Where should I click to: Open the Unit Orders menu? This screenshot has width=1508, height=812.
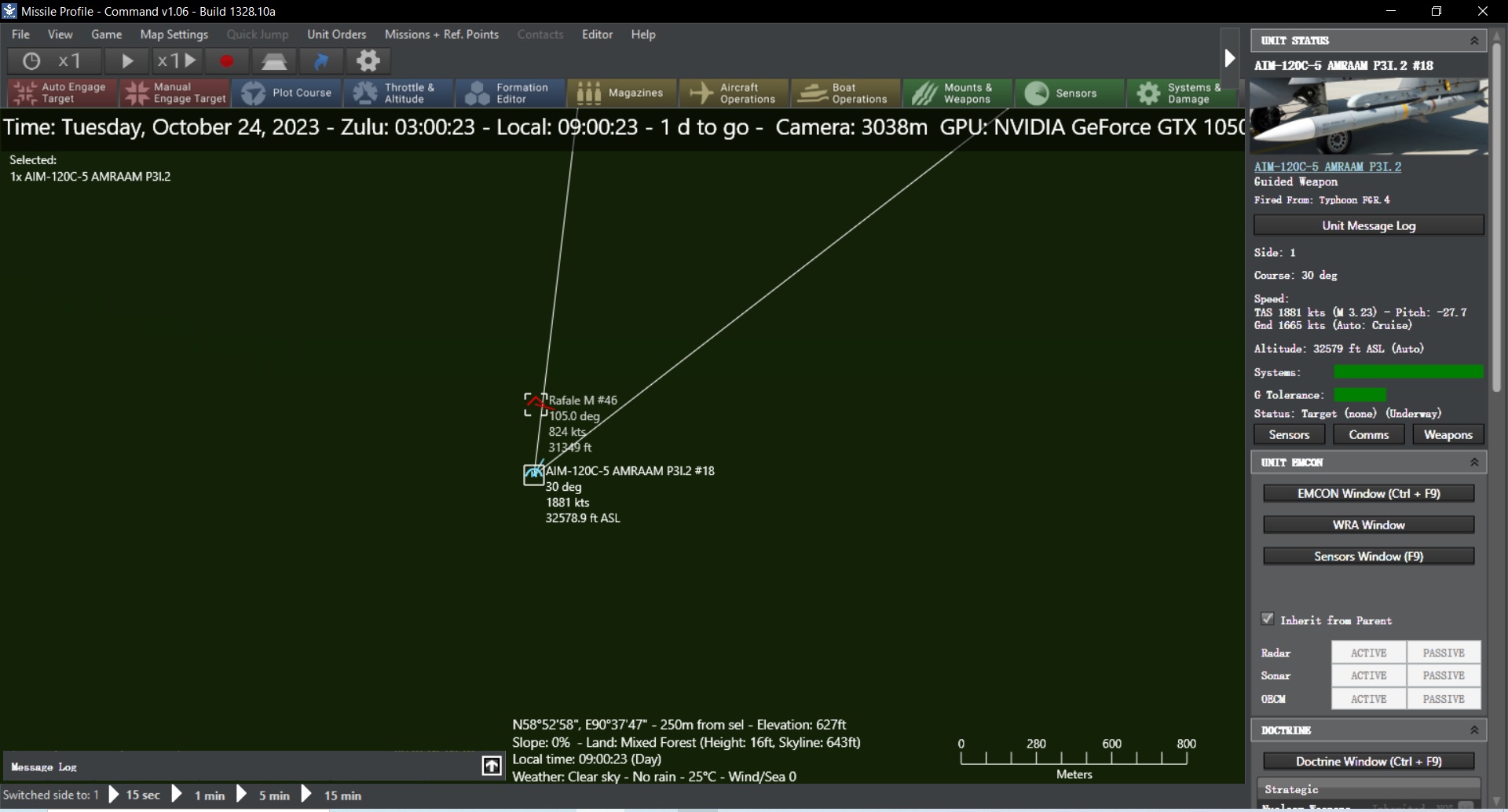336,35
